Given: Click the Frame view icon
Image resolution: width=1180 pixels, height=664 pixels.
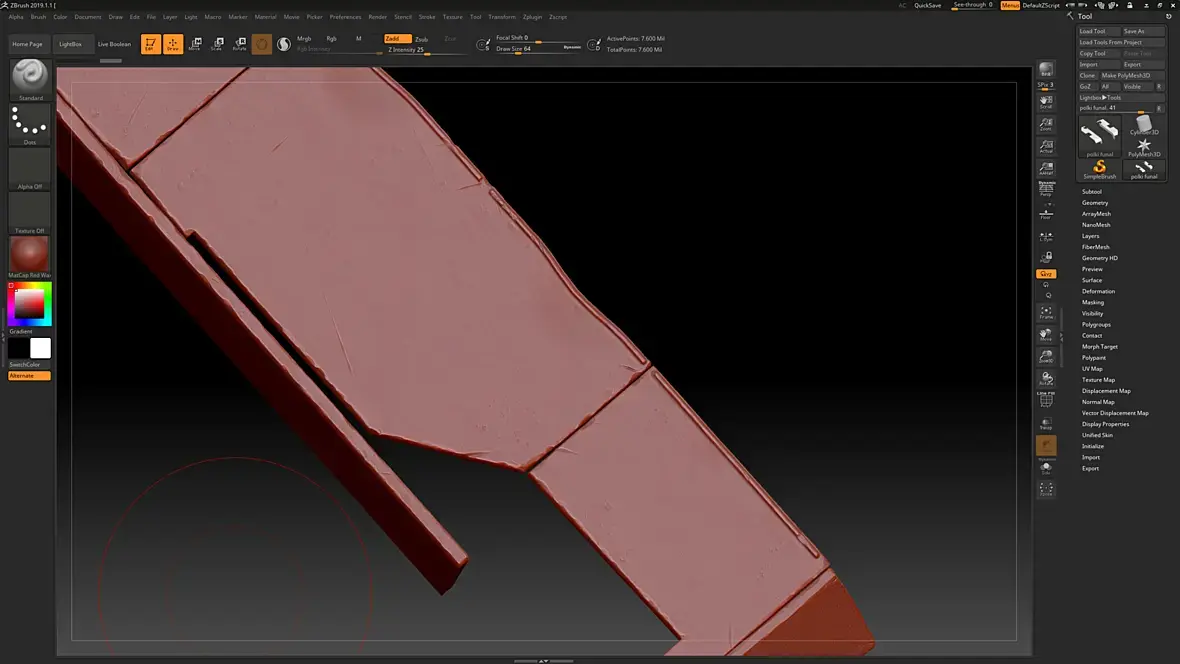Looking at the screenshot, I should (1046, 312).
